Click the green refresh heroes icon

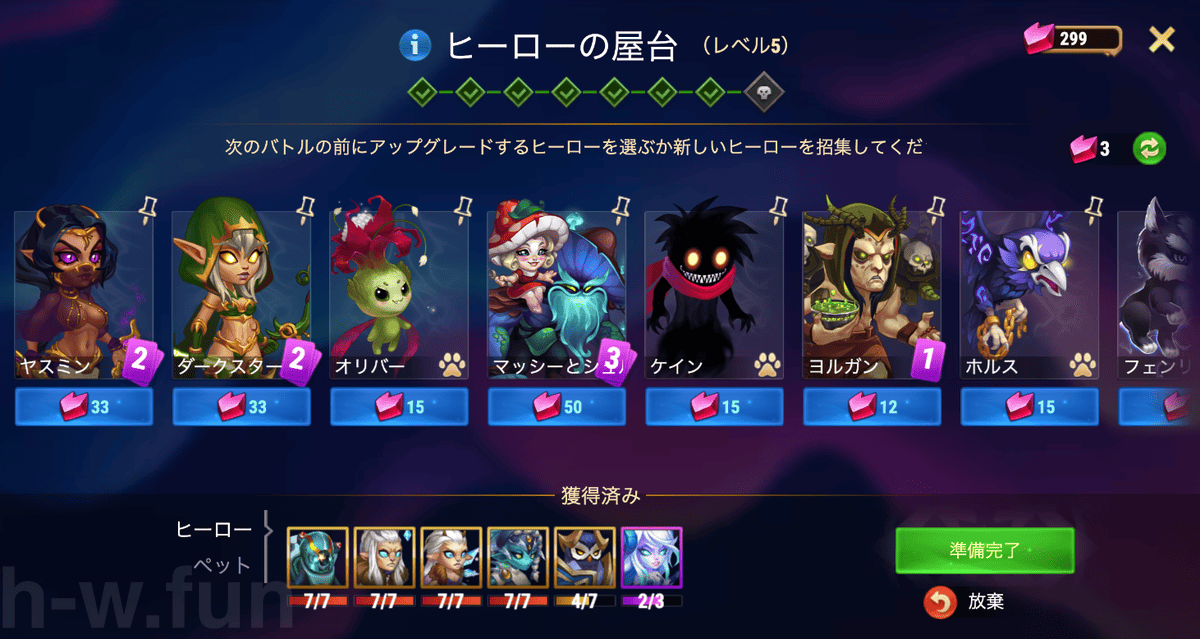[x=1149, y=148]
